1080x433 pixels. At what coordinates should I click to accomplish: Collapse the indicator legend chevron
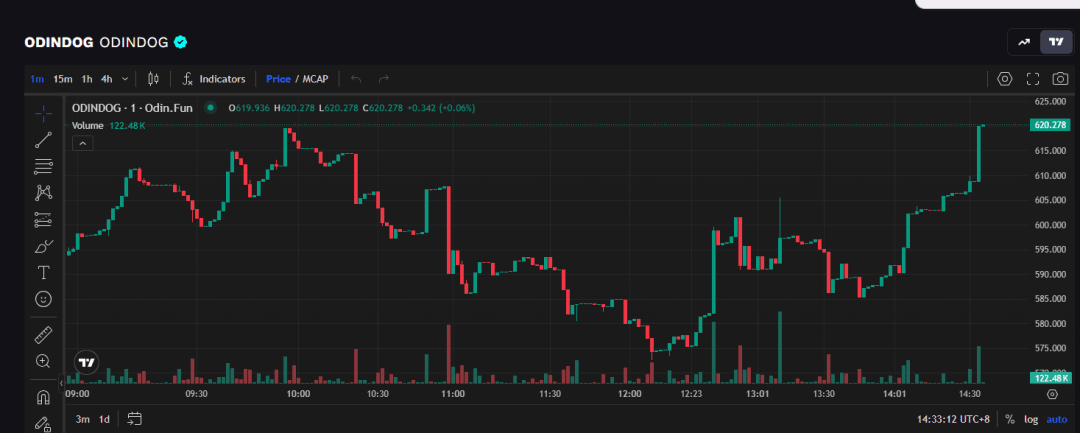pos(82,143)
